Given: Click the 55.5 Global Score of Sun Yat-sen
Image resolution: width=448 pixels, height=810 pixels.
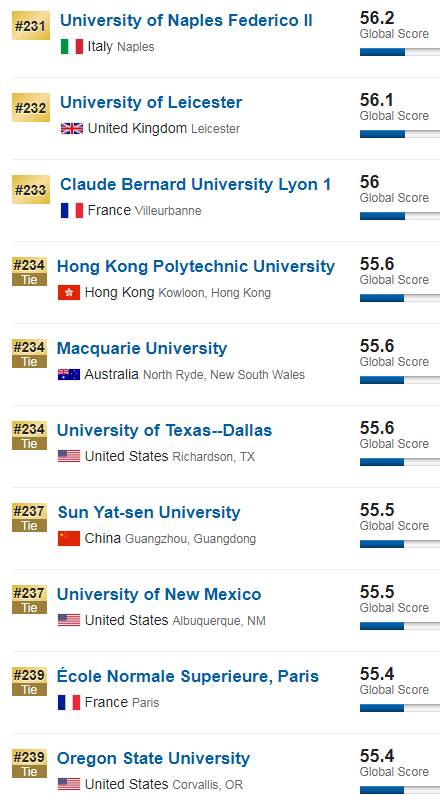Looking at the screenshot, I should 394,517.
